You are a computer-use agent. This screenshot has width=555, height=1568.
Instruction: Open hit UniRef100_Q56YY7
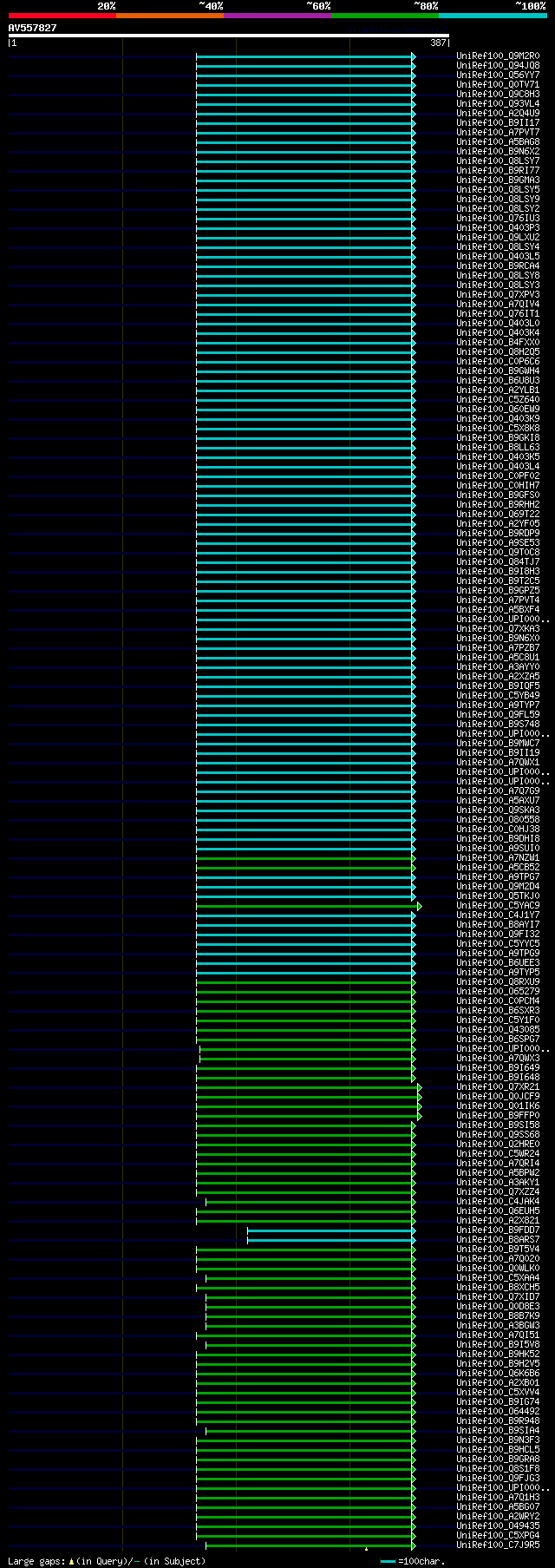point(498,75)
